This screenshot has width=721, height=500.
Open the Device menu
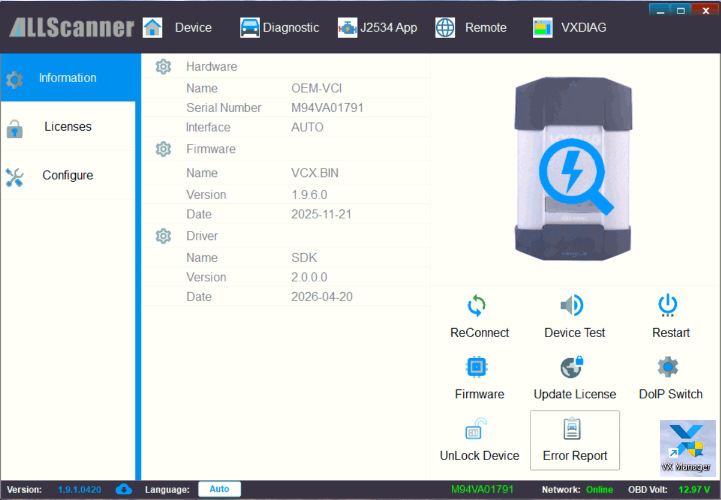tap(193, 28)
